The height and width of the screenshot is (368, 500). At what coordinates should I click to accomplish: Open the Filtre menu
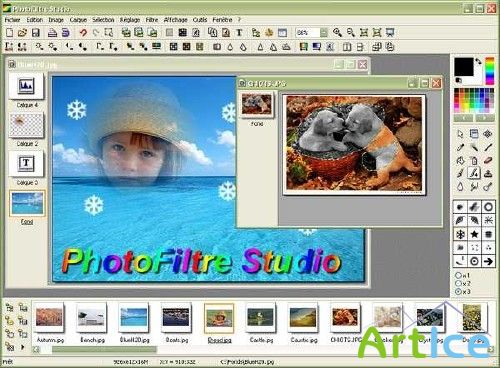tap(152, 20)
